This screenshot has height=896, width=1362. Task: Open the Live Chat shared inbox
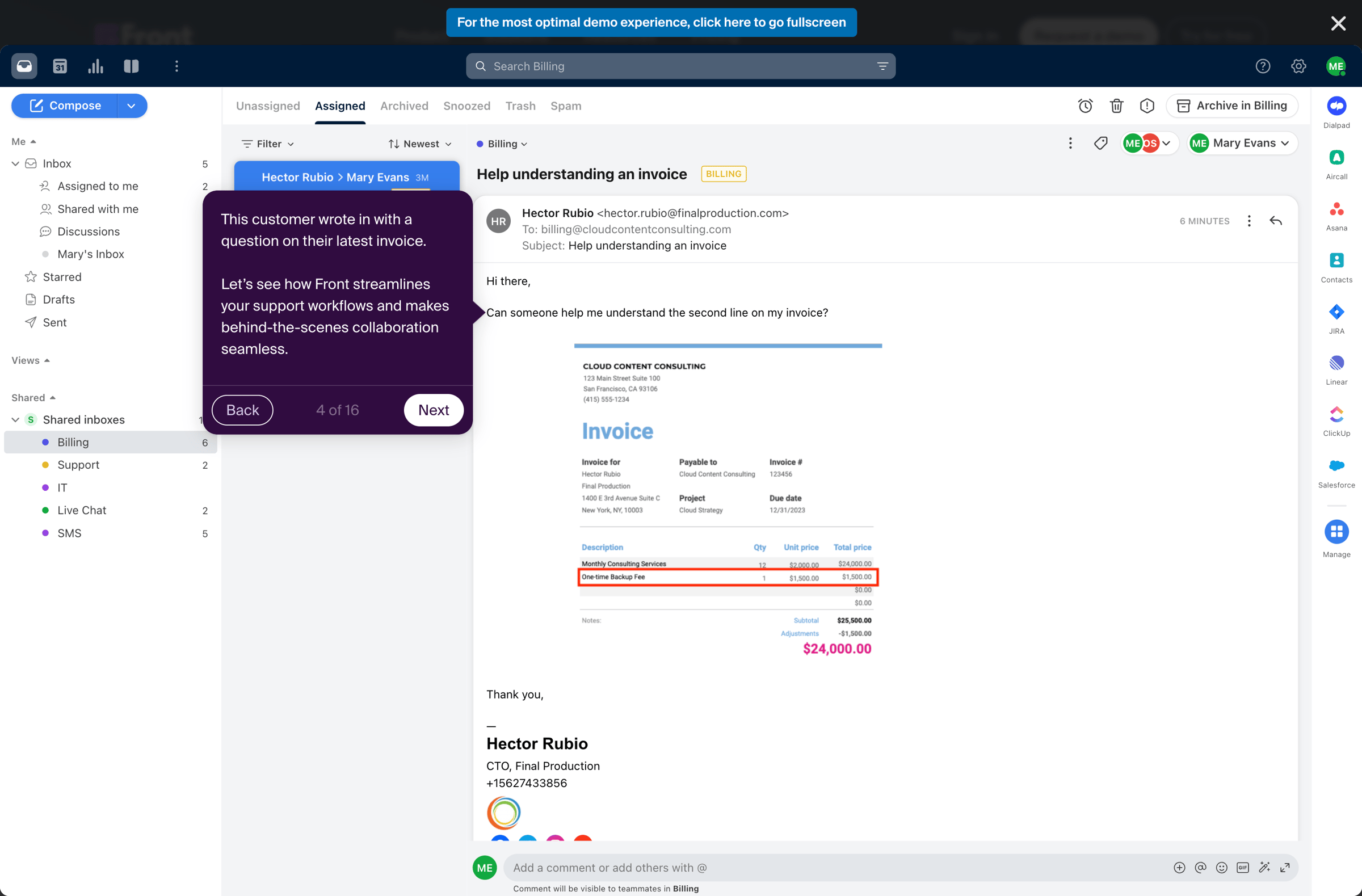[x=111, y=510]
